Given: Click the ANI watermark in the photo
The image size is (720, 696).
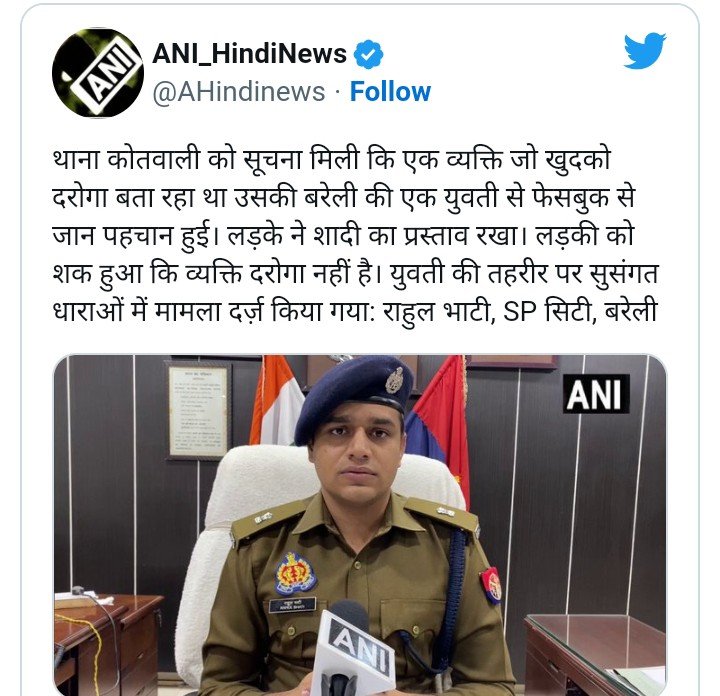Looking at the screenshot, I should pos(596,393).
